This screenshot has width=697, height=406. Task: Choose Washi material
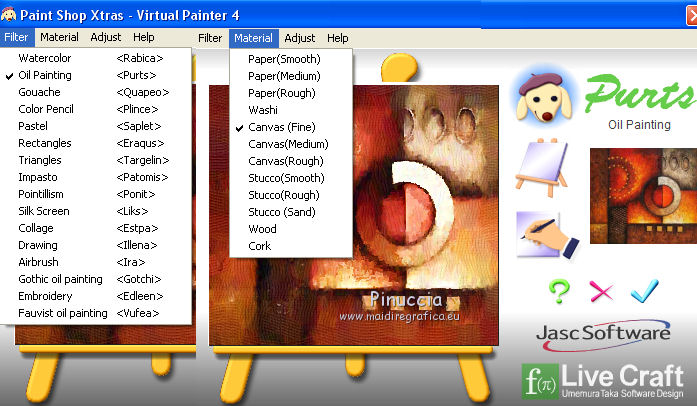tap(291, 110)
